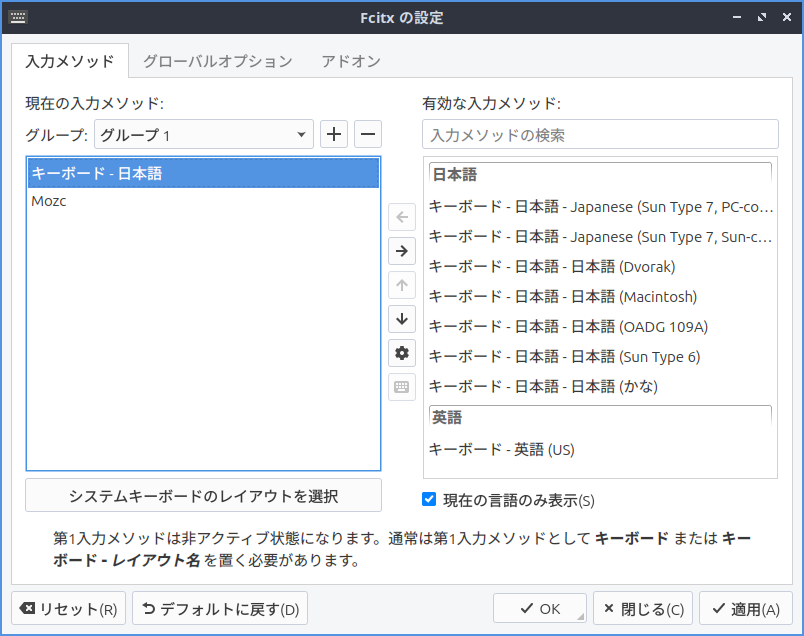Focus the 入力メソッドの検索 search field
The height and width of the screenshot is (636, 804).
(600, 134)
